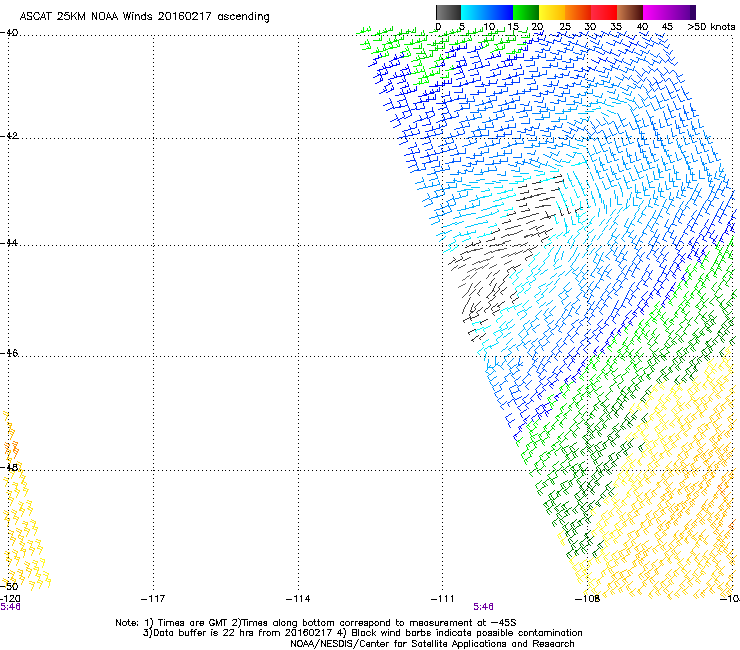Click the gray 0-5 knots legend segment

click(x=448, y=12)
